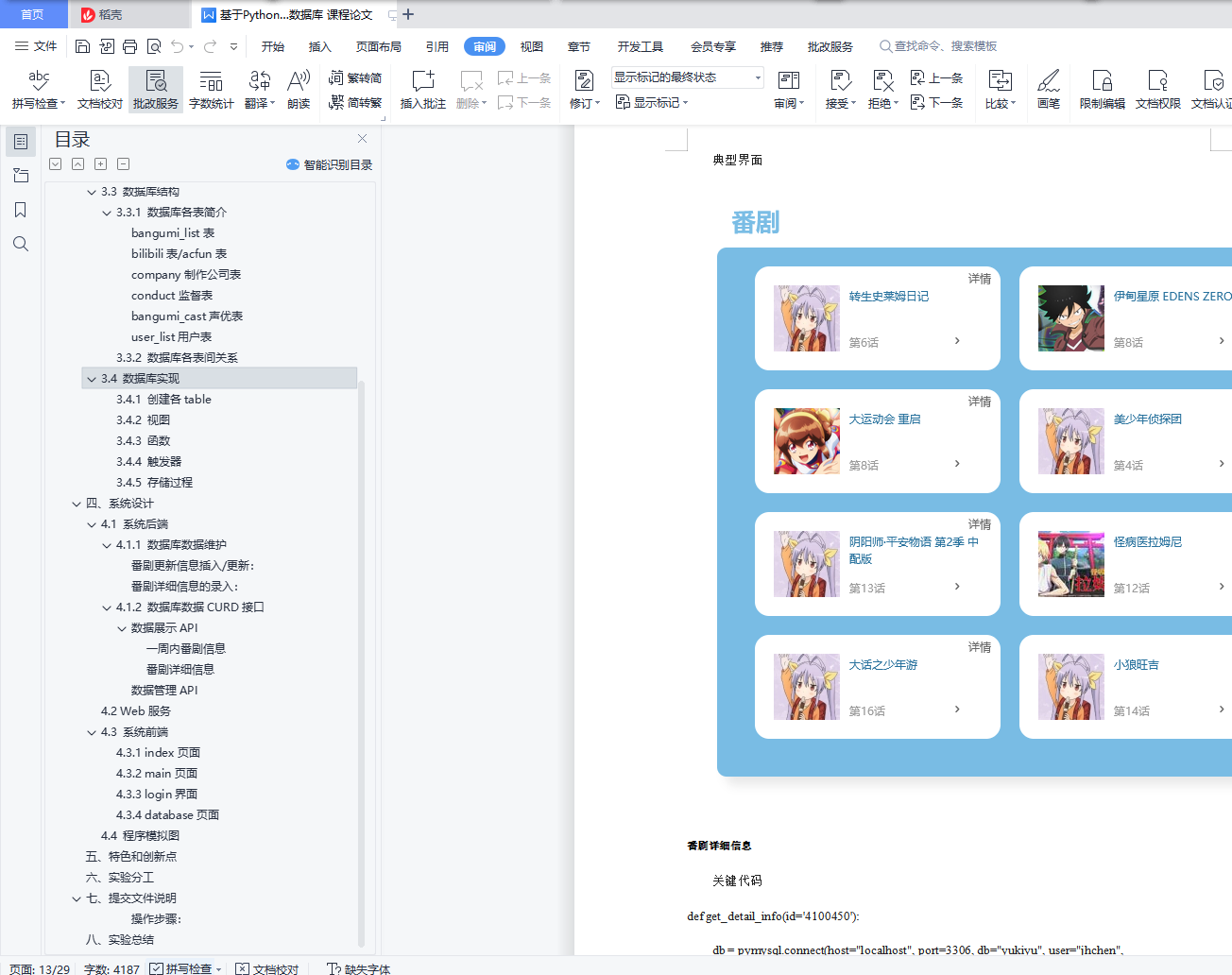This screenshot has height=975, width=1232.
Task: Open the 首页 tab
Action: pos(33,14)
